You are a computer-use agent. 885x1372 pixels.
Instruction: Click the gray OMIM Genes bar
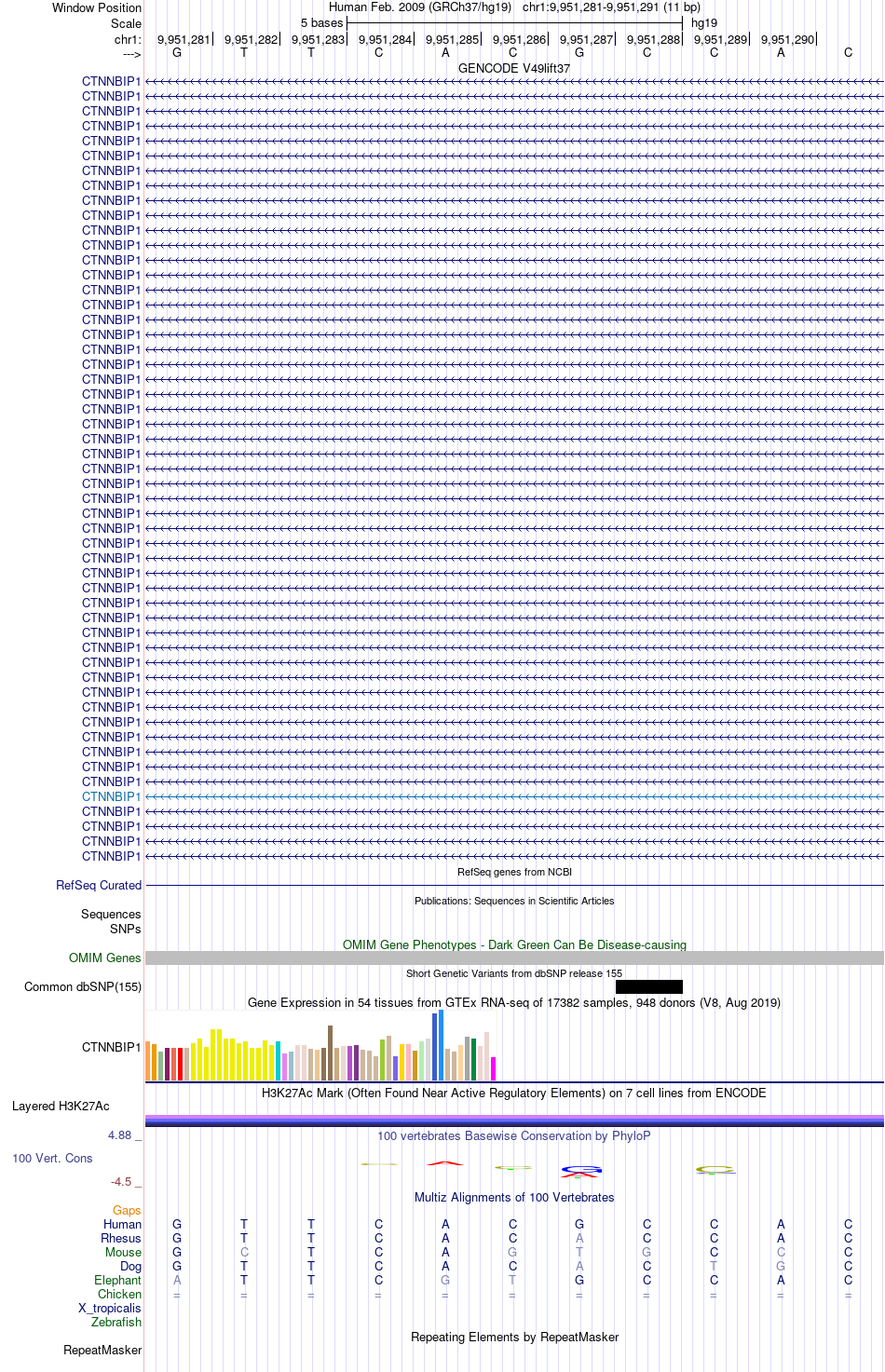pyautogui.click(x=514, y=958)
